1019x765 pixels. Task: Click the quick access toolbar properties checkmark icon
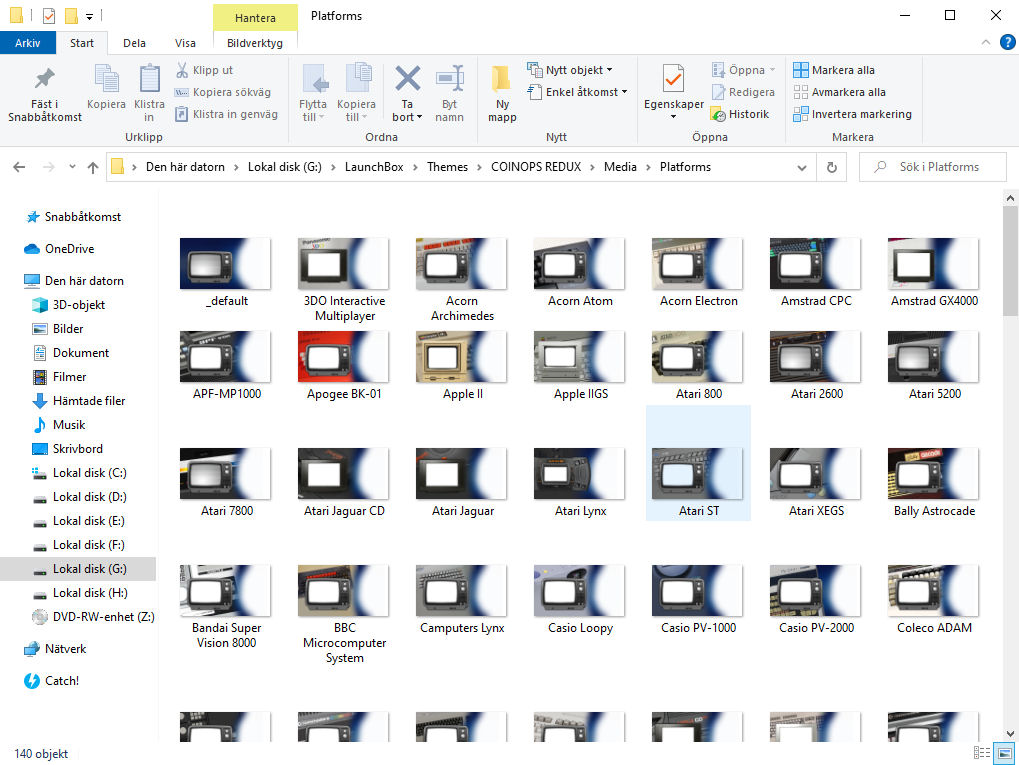coord(49,15)
